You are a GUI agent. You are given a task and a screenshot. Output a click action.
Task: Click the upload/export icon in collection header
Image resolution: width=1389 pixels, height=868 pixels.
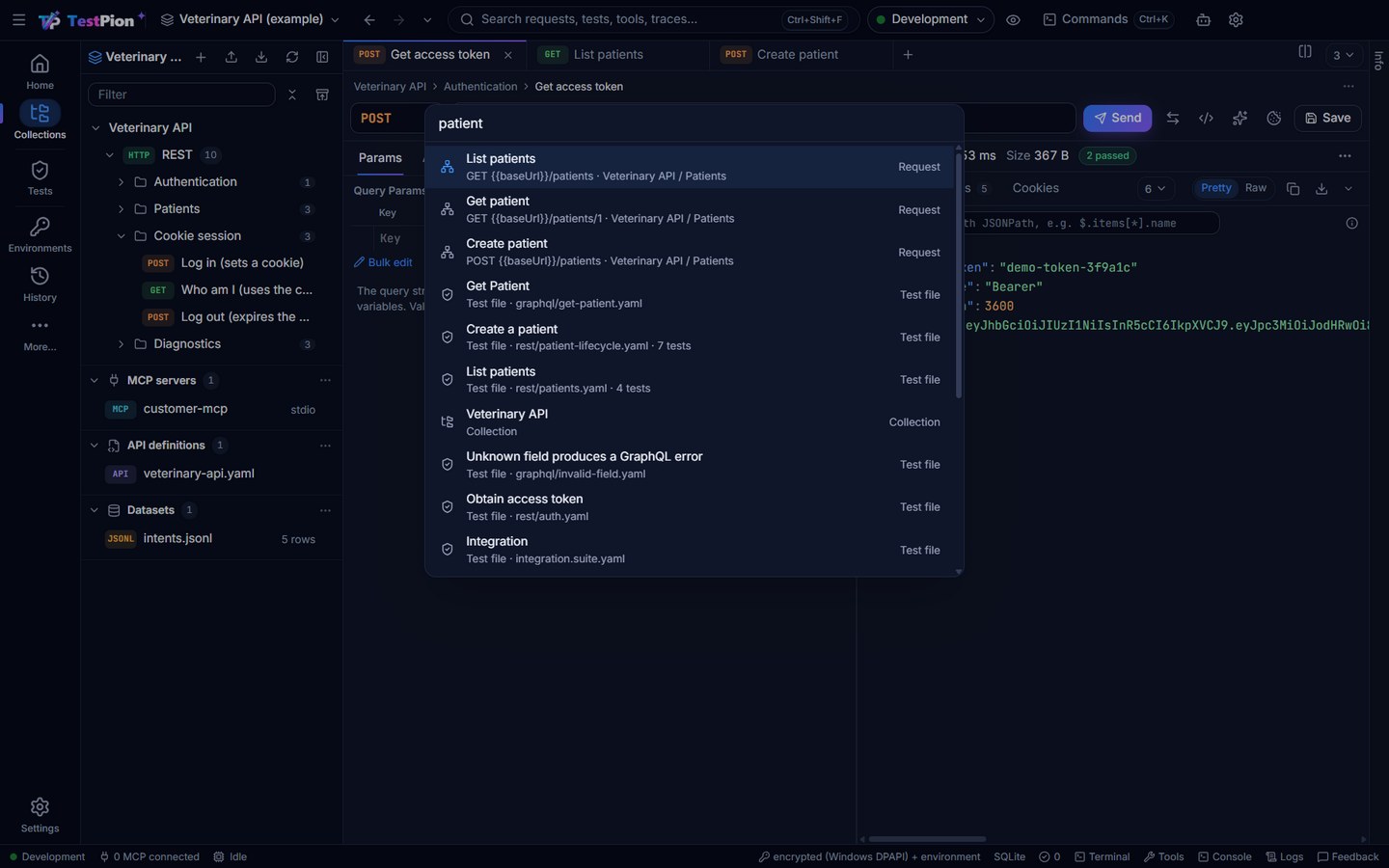pos(231,57)
